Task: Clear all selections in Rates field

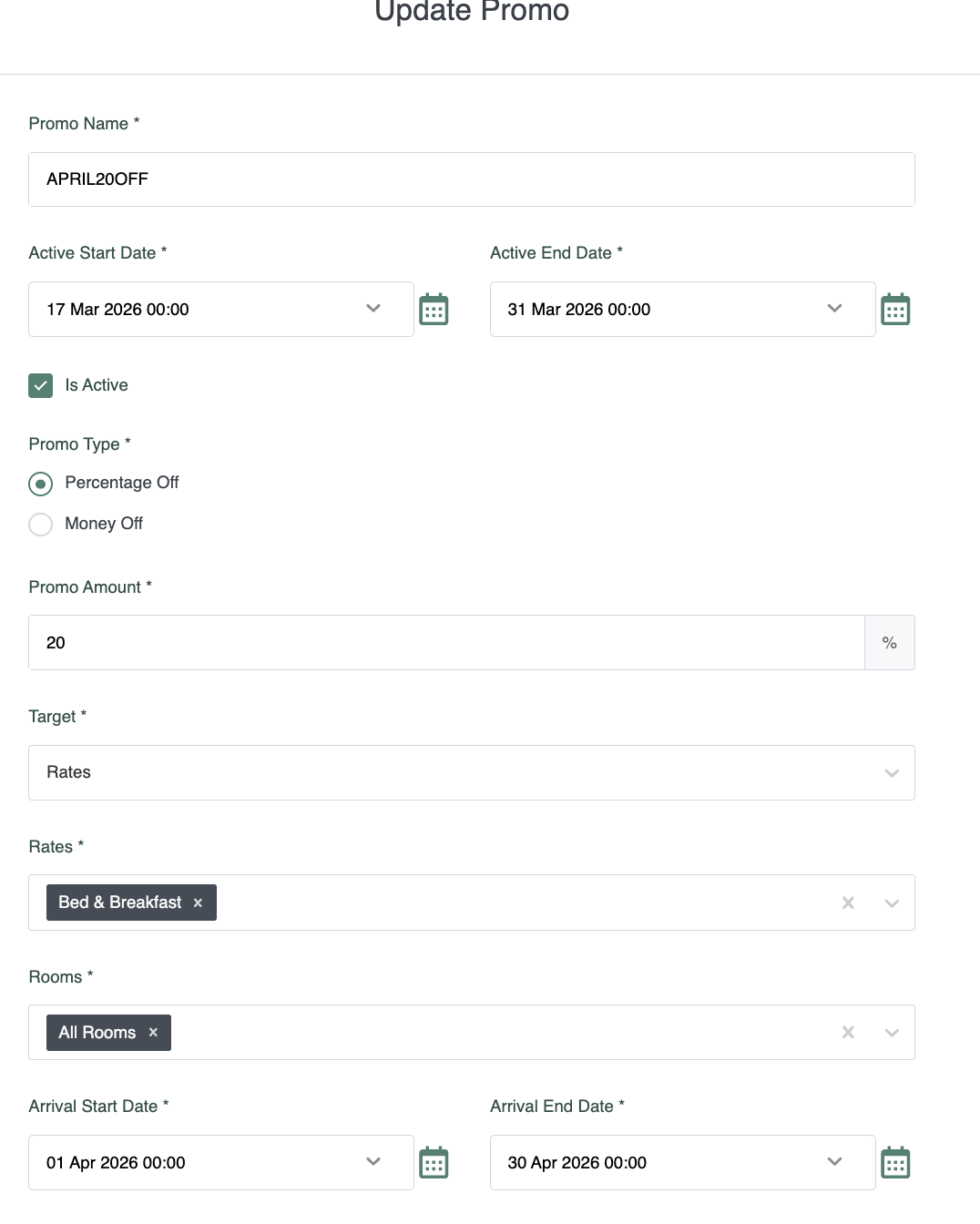Action: pyautogui.click(x=848, y=903)
